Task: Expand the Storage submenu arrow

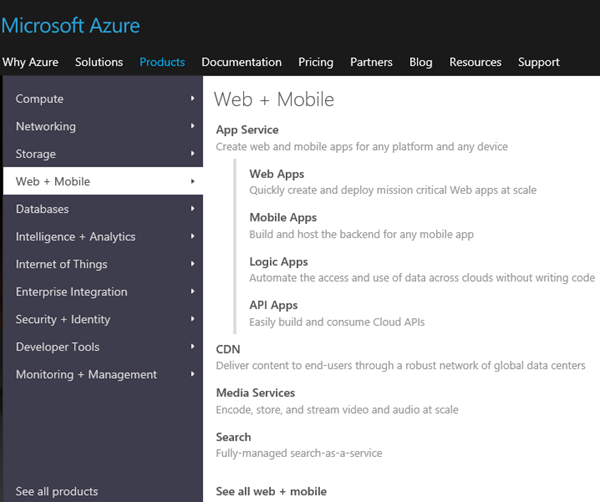Action: 192,154
